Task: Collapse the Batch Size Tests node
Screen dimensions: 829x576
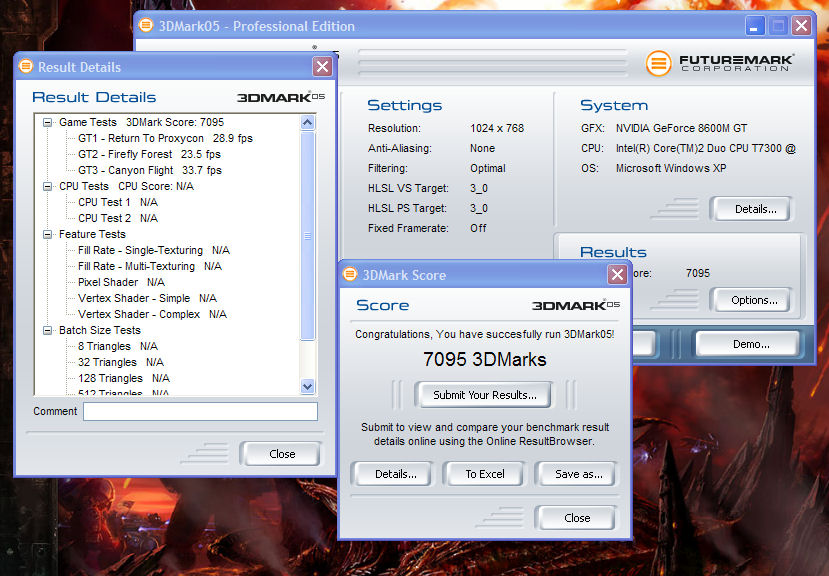Action: pyautogui.click(x=48, y=331)
